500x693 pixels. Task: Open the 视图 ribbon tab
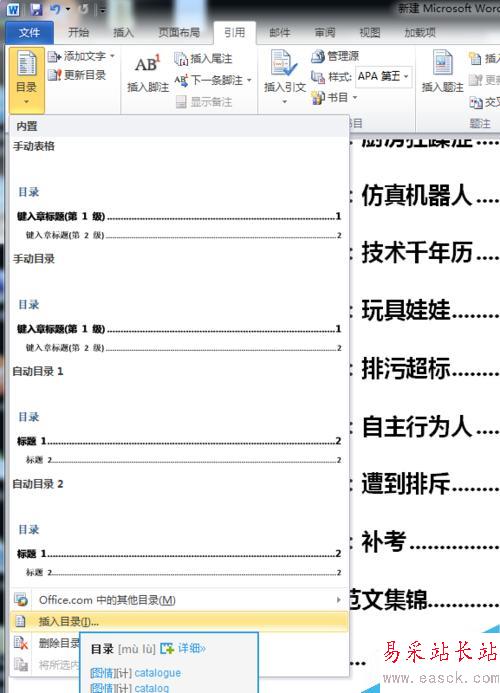(x=370, y=32)
